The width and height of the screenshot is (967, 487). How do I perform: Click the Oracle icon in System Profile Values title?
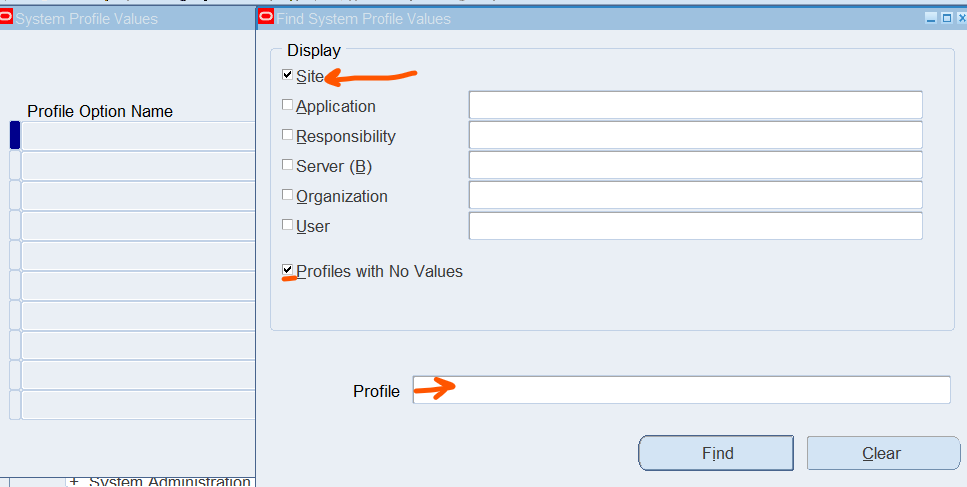pyautogui.click(x=6, y=17)
